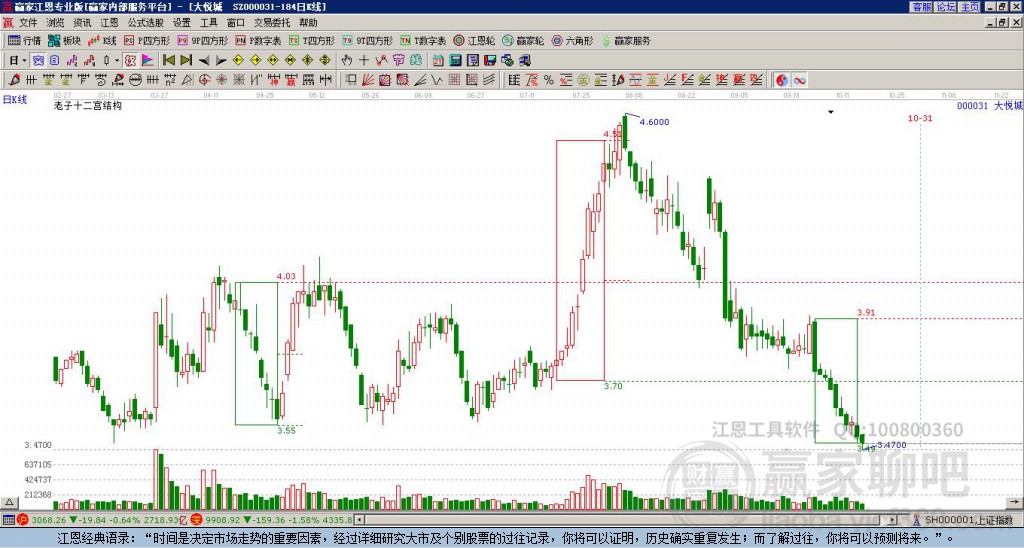Screen dimensions: 1024x548
Task: Switch to the K线 chart view
Action: point(102,40)
